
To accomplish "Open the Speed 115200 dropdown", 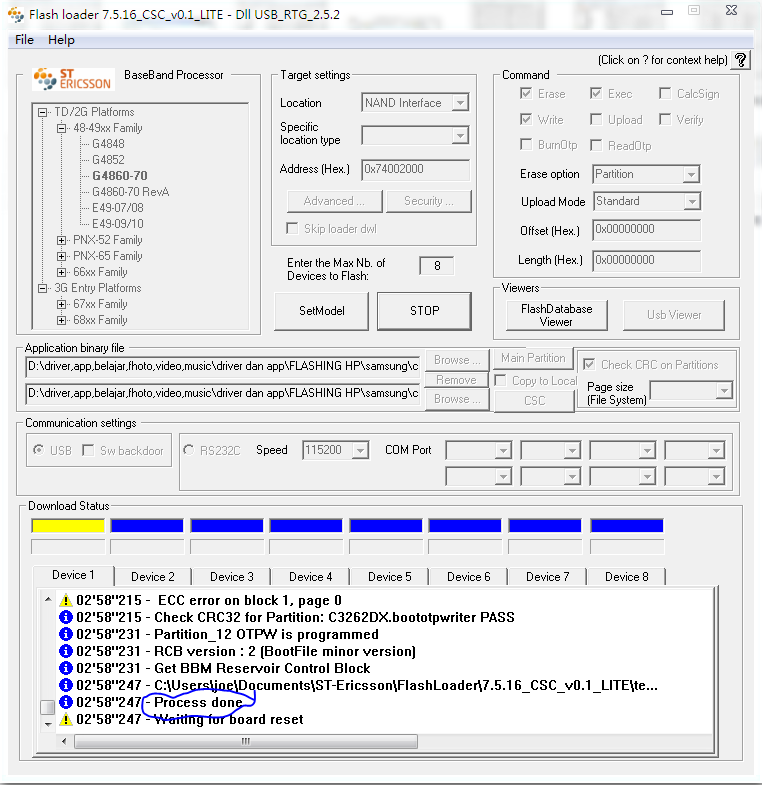I will pyautogui.click(x=359, y=450).
